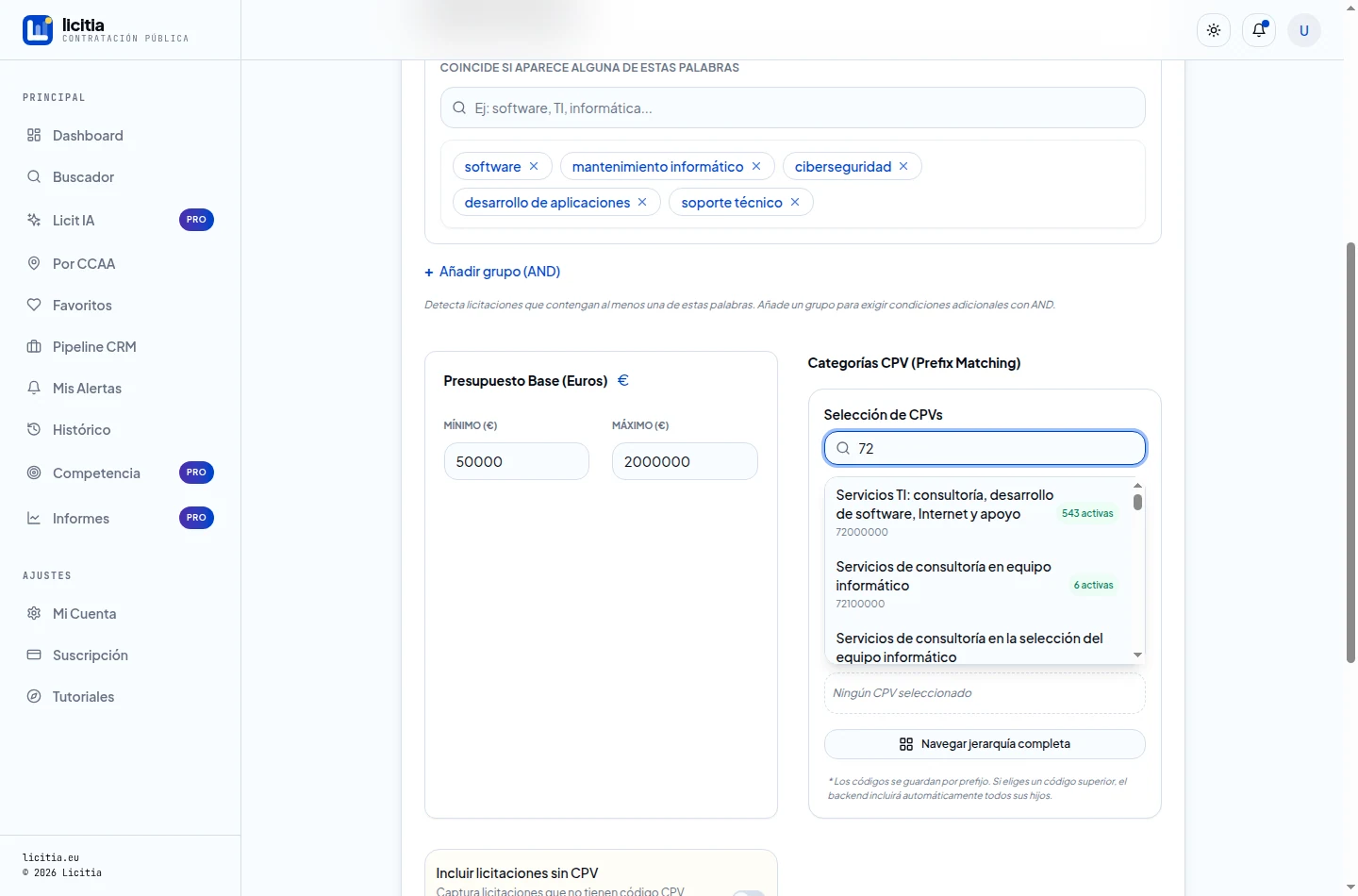Click the Buscador magnifier icon in sidebar
1358x896 pixels.
pos(34,176)
